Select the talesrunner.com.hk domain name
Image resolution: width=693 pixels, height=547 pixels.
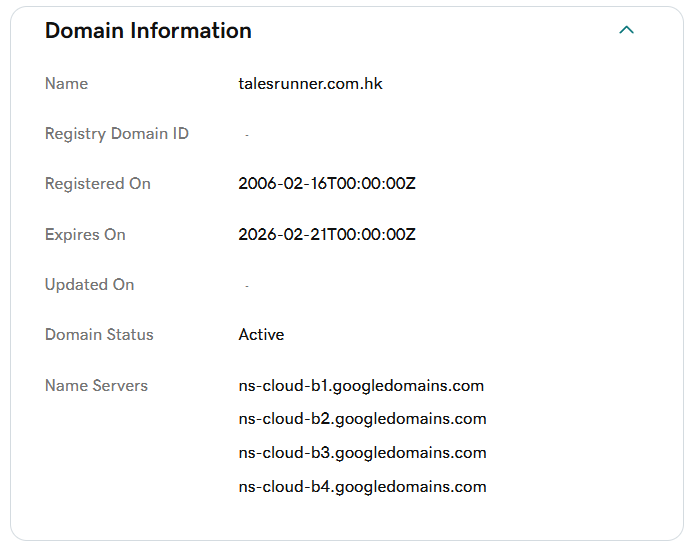(x=310, y=84)
